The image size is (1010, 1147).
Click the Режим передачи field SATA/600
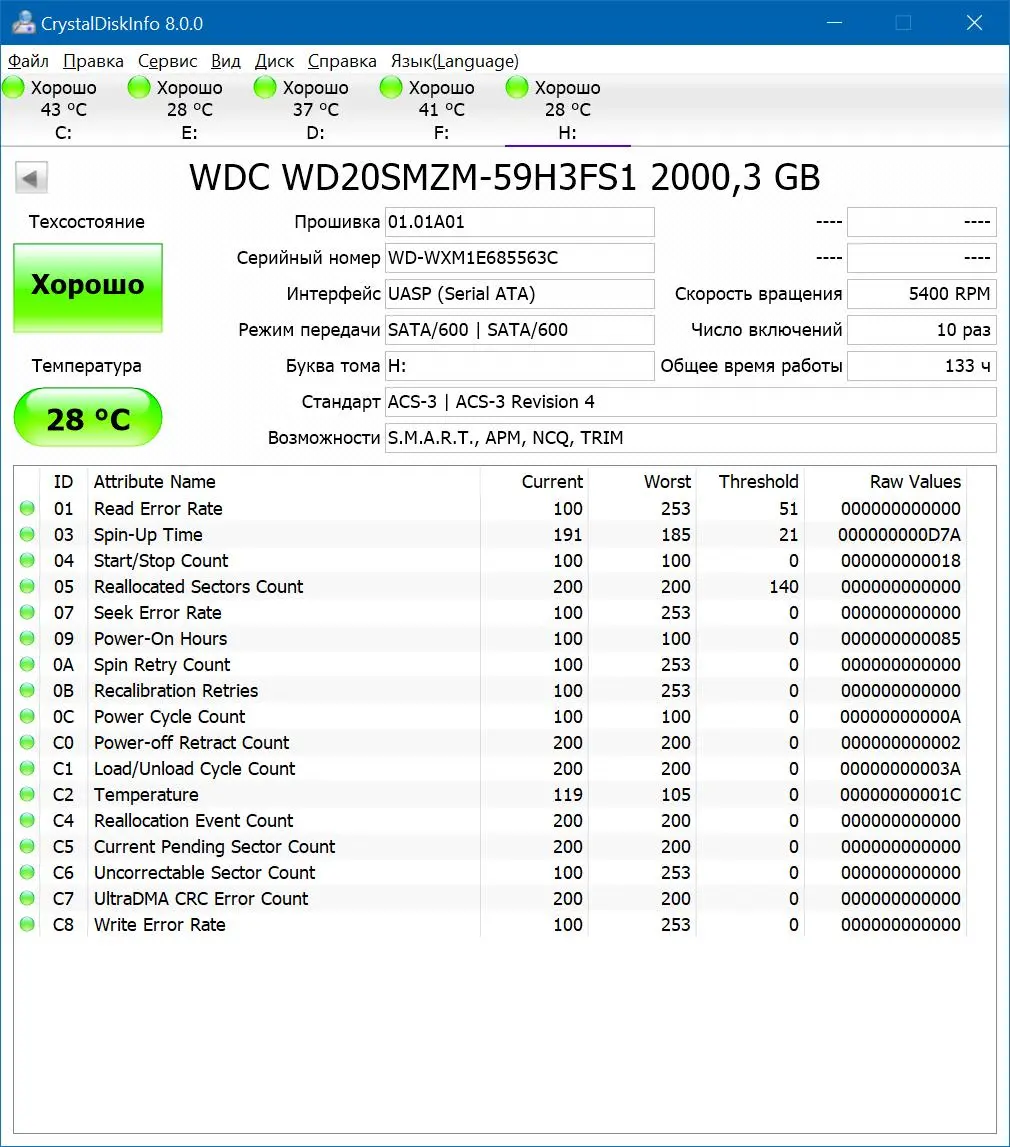pyautogui.click(x=519, y=330)
